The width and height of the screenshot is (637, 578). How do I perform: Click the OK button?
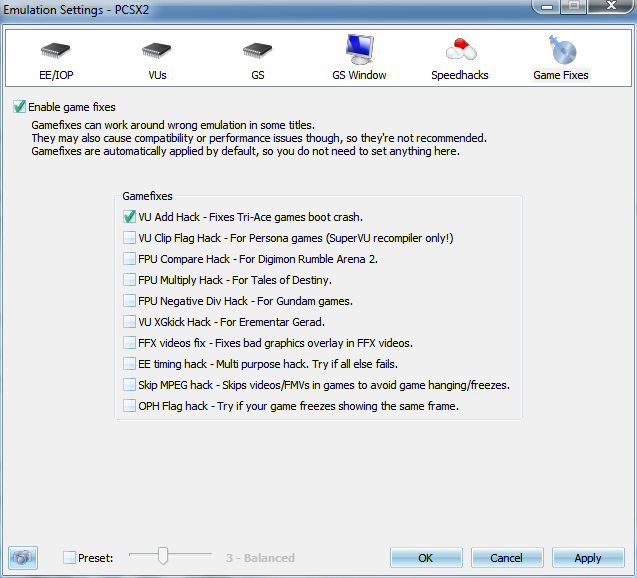click(426, 558)
